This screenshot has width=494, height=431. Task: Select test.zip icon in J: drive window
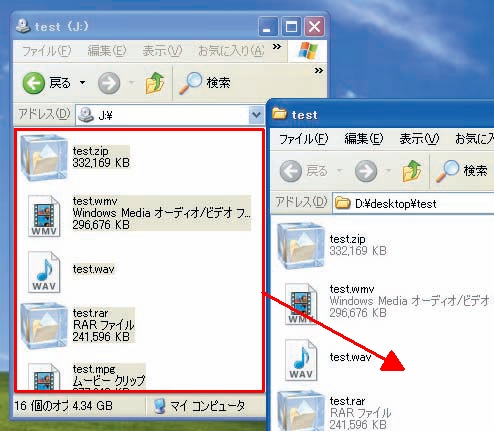[x=44, y=157]
